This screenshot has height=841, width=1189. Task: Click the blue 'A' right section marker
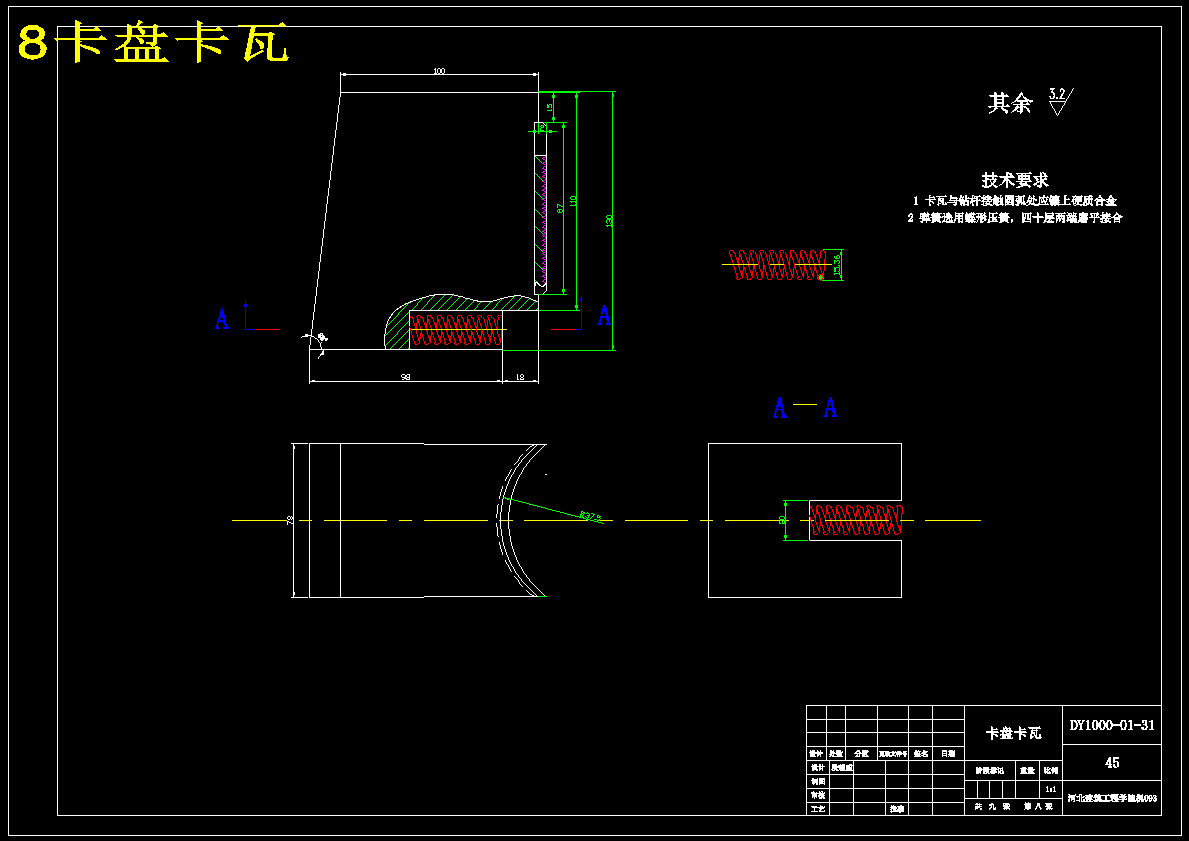604,315
